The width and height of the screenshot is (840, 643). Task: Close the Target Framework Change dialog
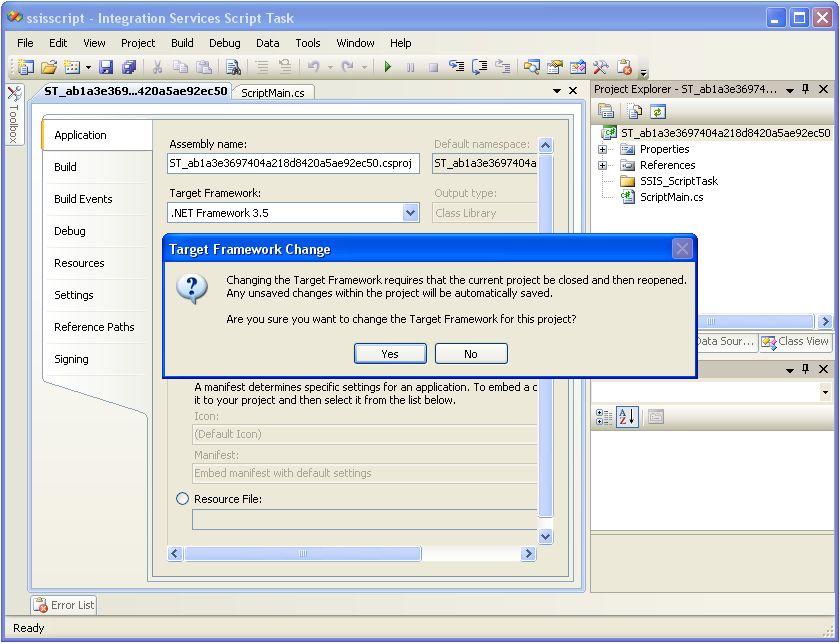(x=681, y=249)
